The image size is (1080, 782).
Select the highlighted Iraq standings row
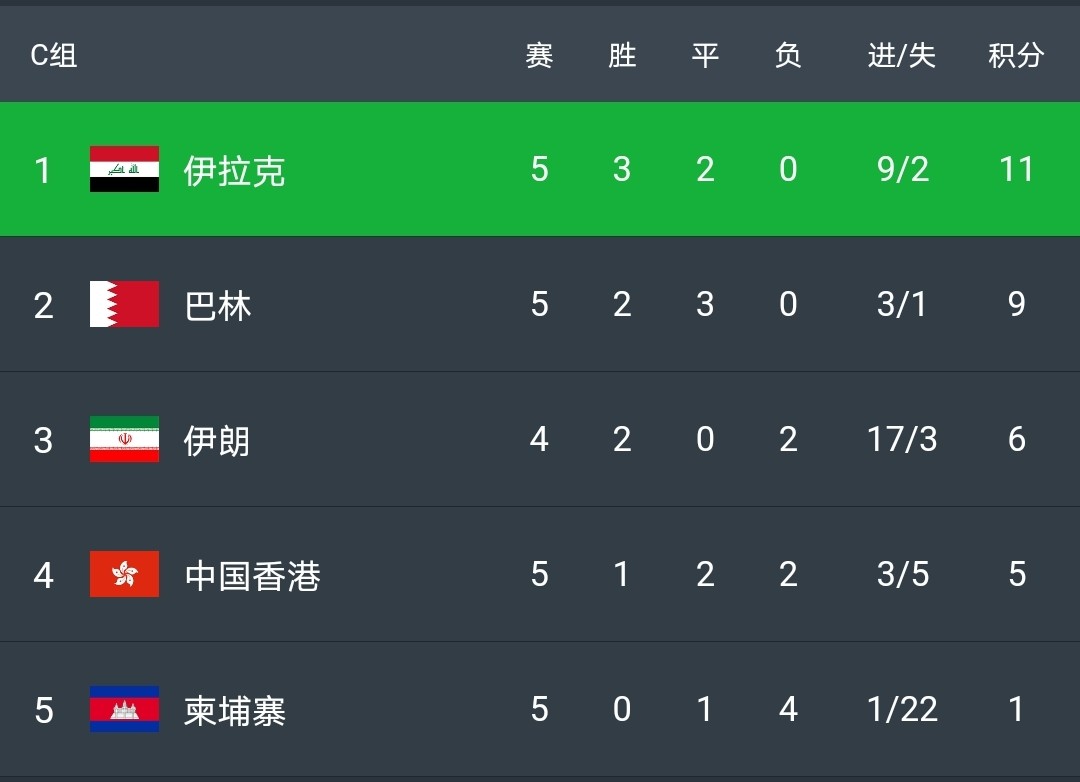(540, 170)
